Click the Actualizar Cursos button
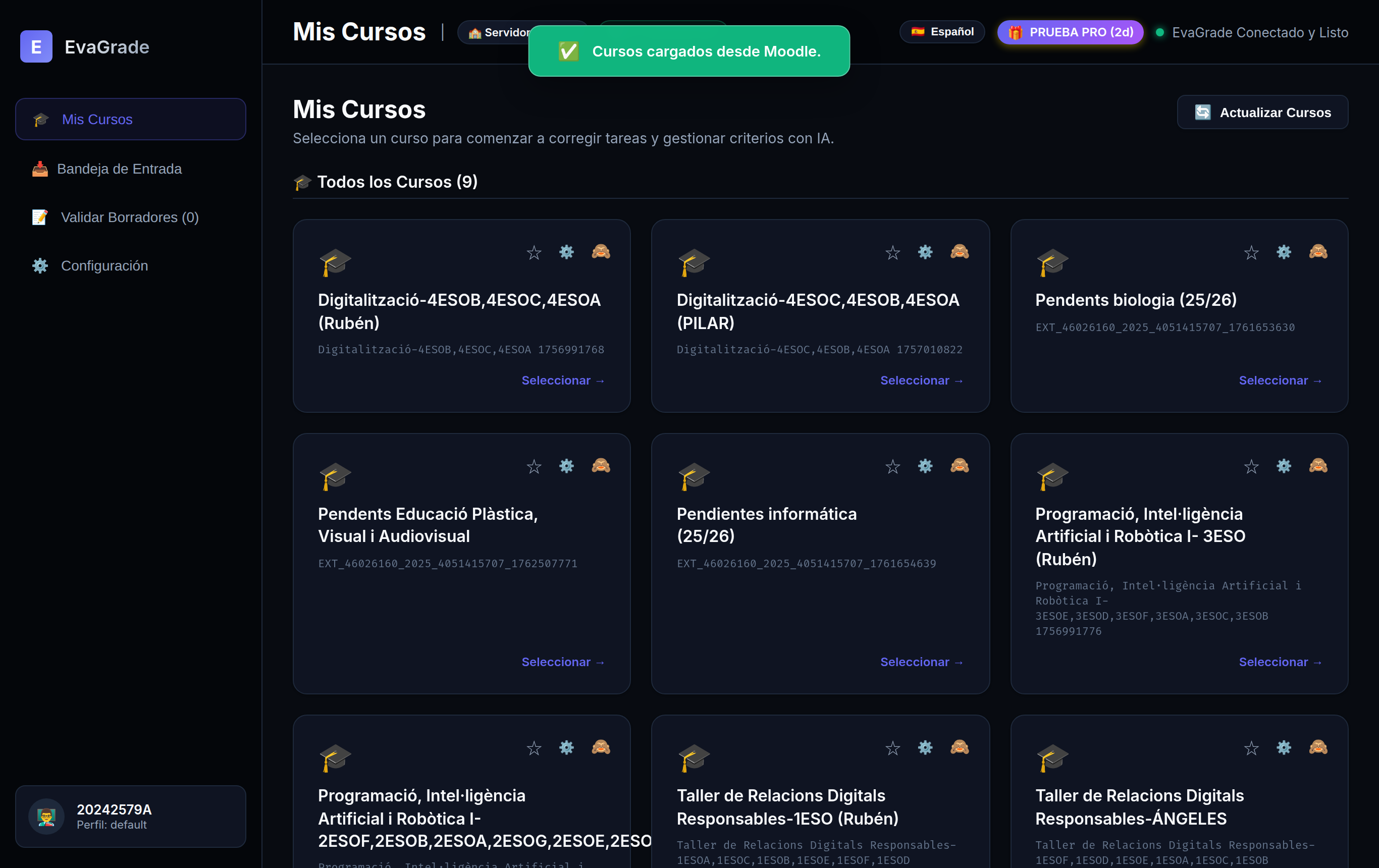 click(1262, 112)
